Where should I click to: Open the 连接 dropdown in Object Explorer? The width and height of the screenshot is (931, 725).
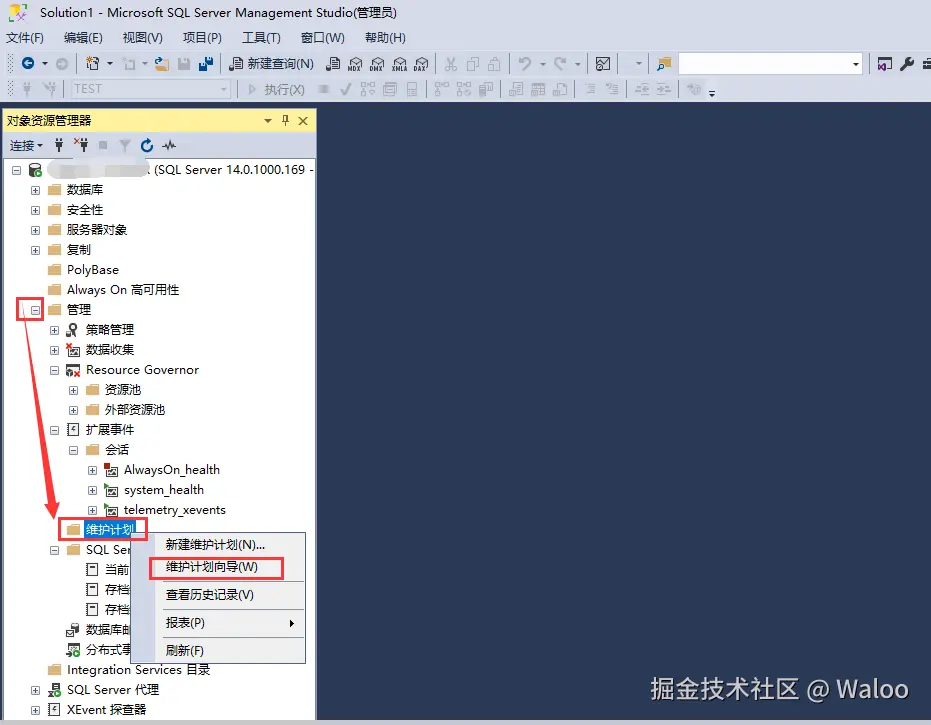pos(26,145)
